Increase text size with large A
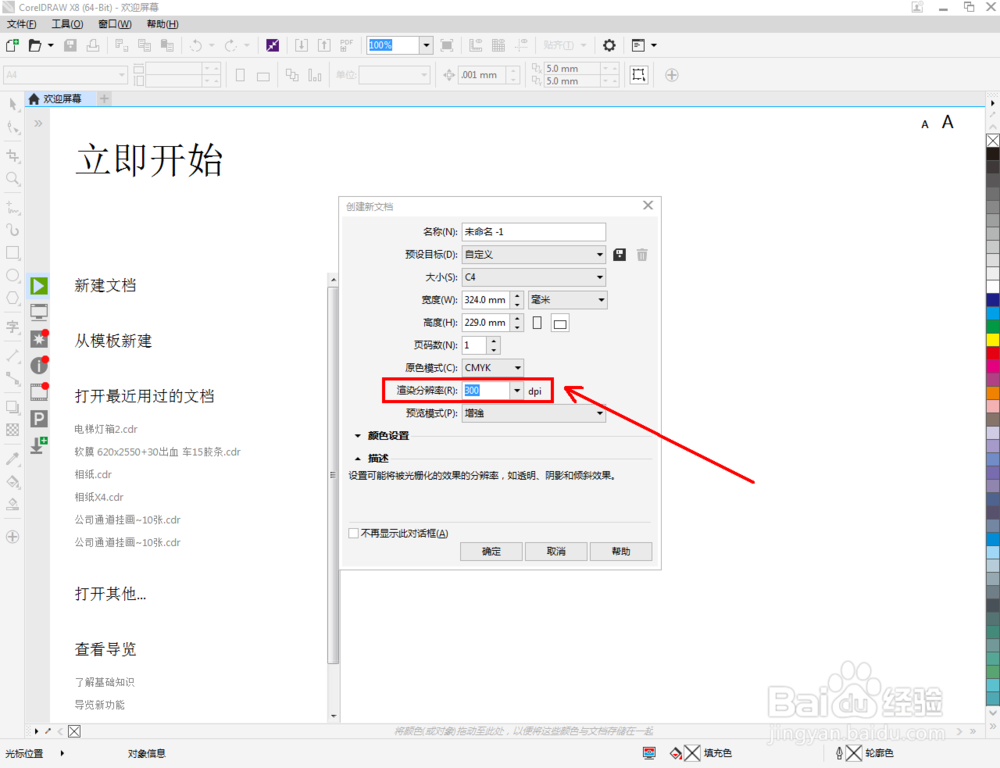The image size is (1000, 768). click(x=948, y=122)
